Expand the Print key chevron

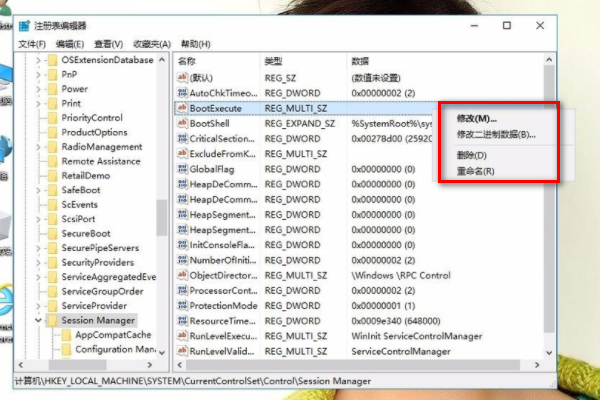pos(38,103)
